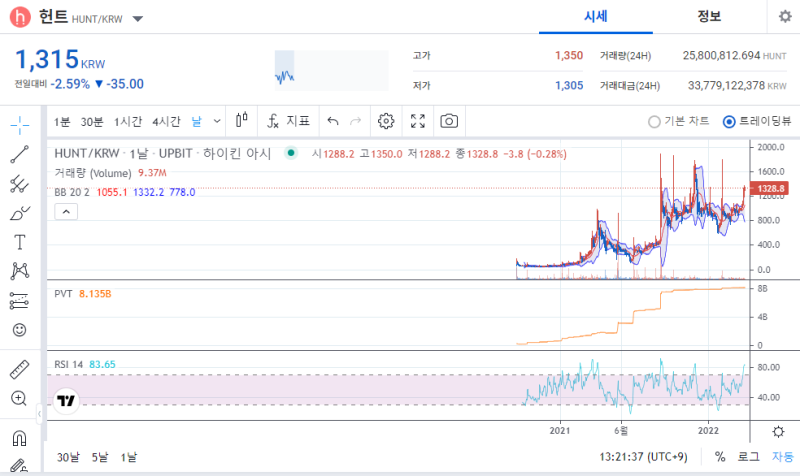Image resolution: width=800 pixels, height=476 pixels.
Task: Activate the zoom in tool
Action: (x=19, y=398)
